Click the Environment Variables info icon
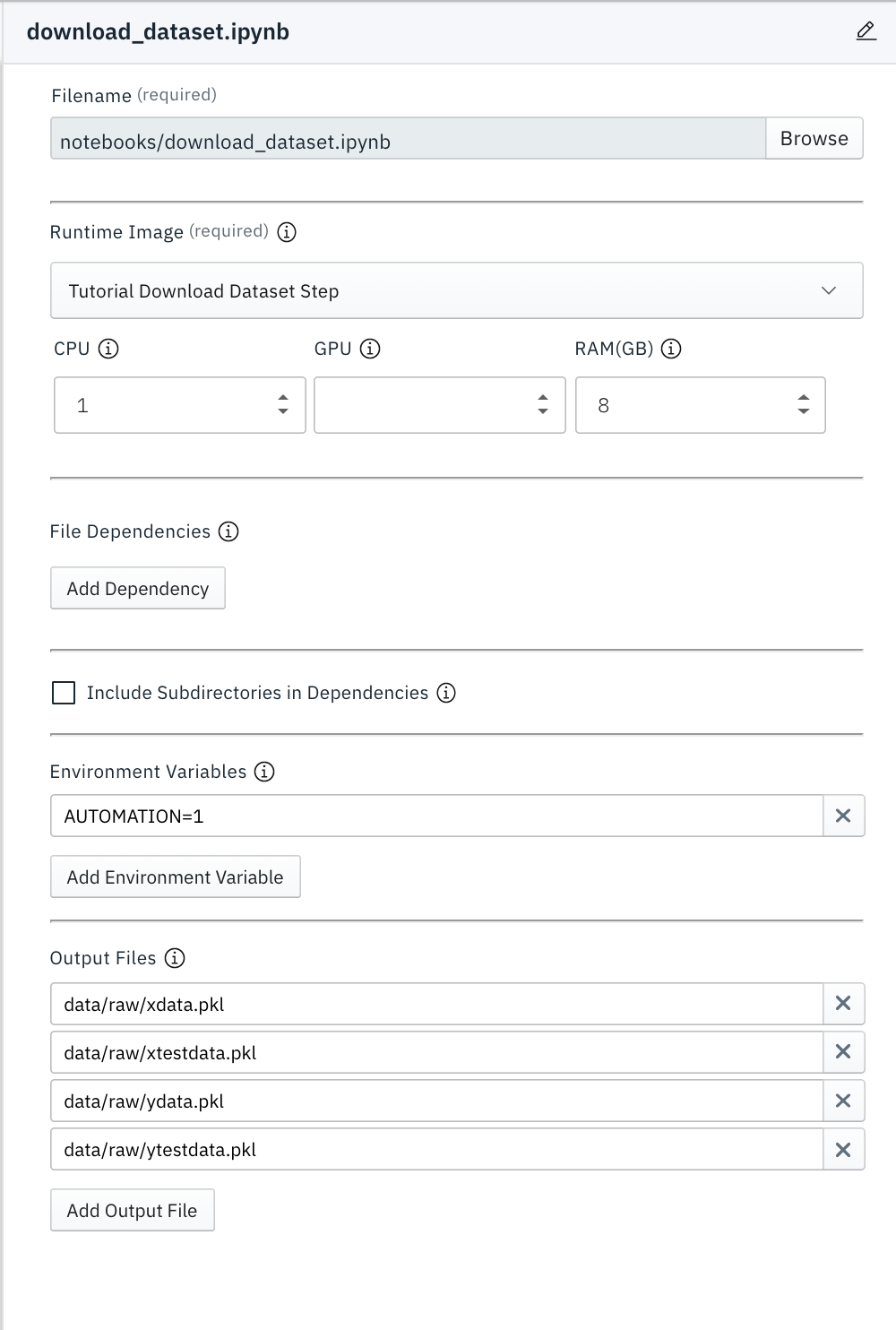This screenshot has height=1330, width=896. click(x=264, y=772)
